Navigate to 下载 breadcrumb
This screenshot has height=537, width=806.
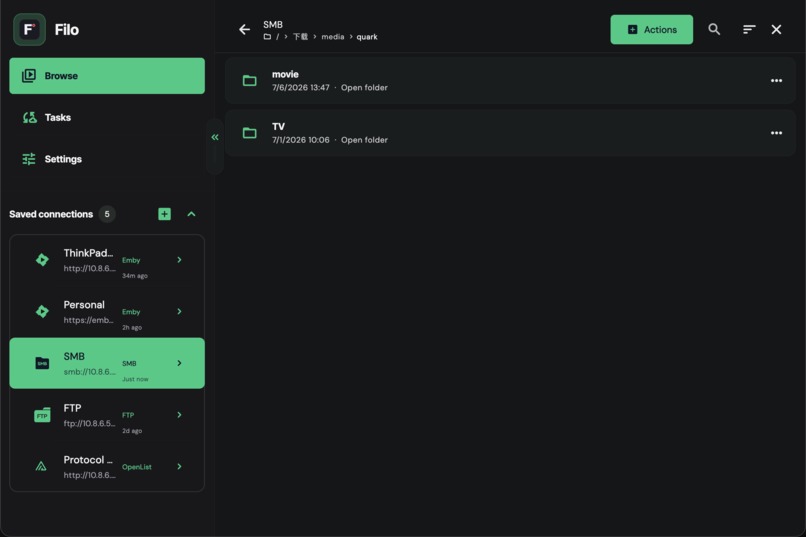coord(300,36)
